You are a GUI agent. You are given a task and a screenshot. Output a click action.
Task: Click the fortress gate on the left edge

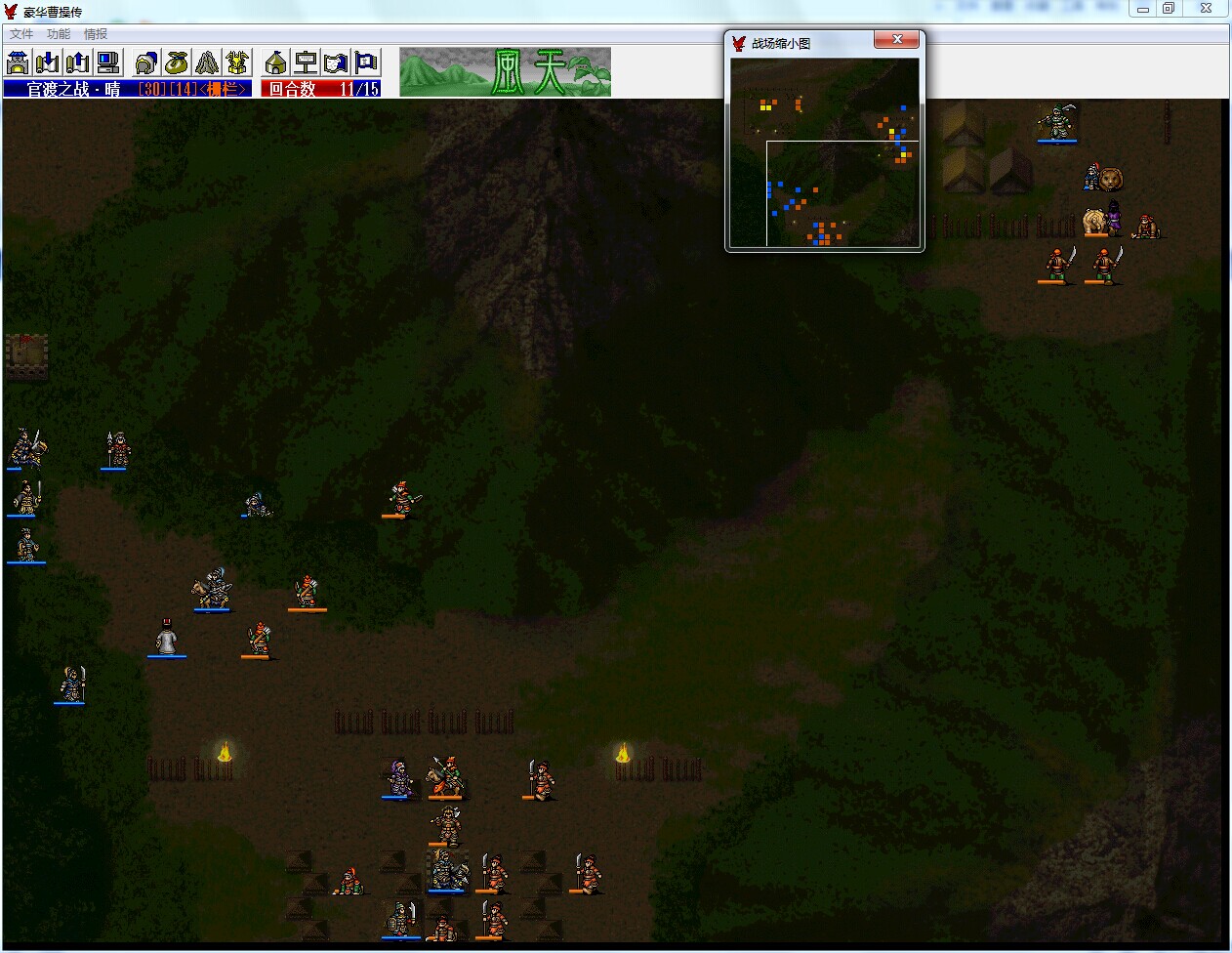point(26,355)
